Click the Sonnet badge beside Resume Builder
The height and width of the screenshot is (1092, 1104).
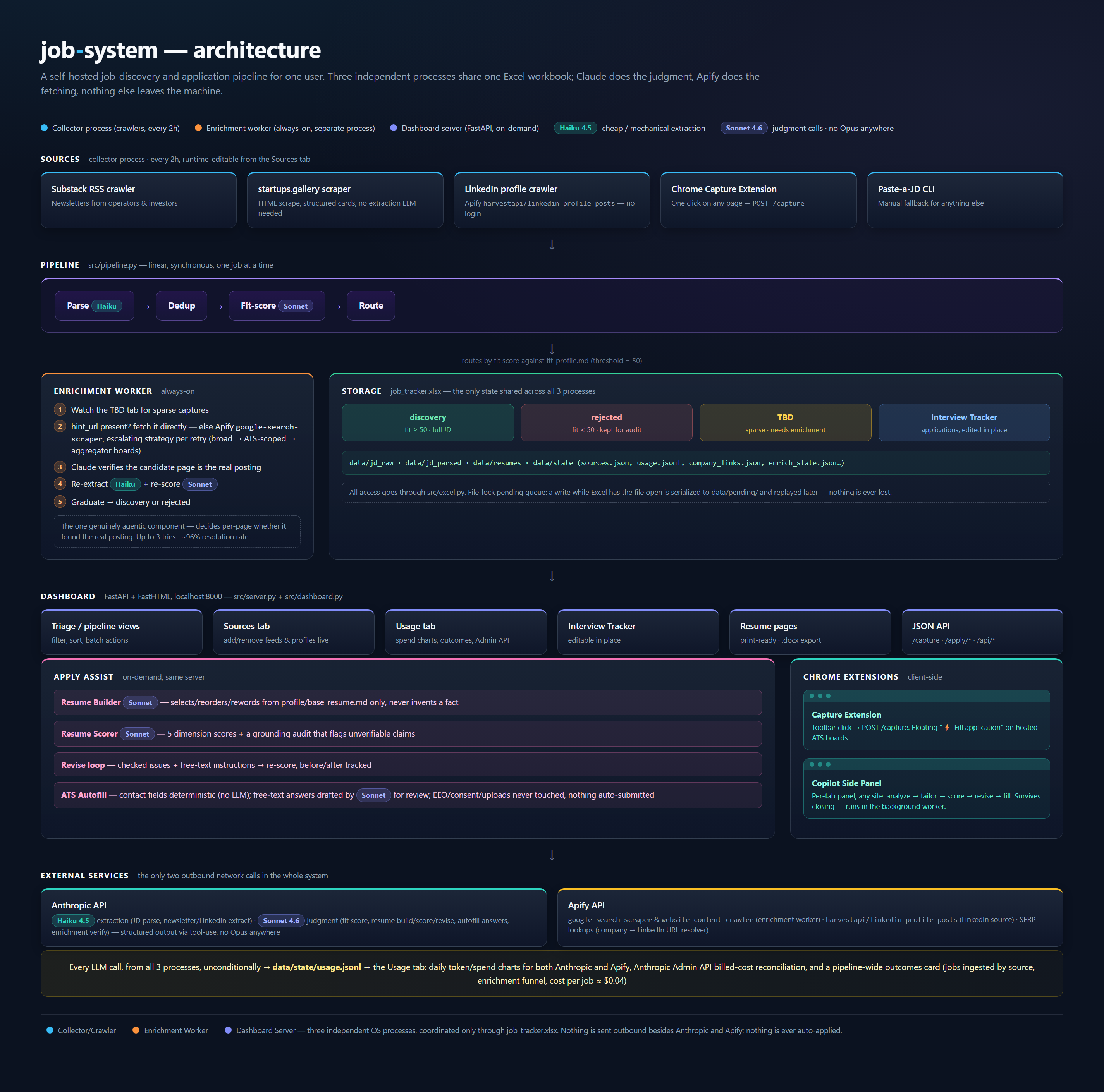point(141,703)
